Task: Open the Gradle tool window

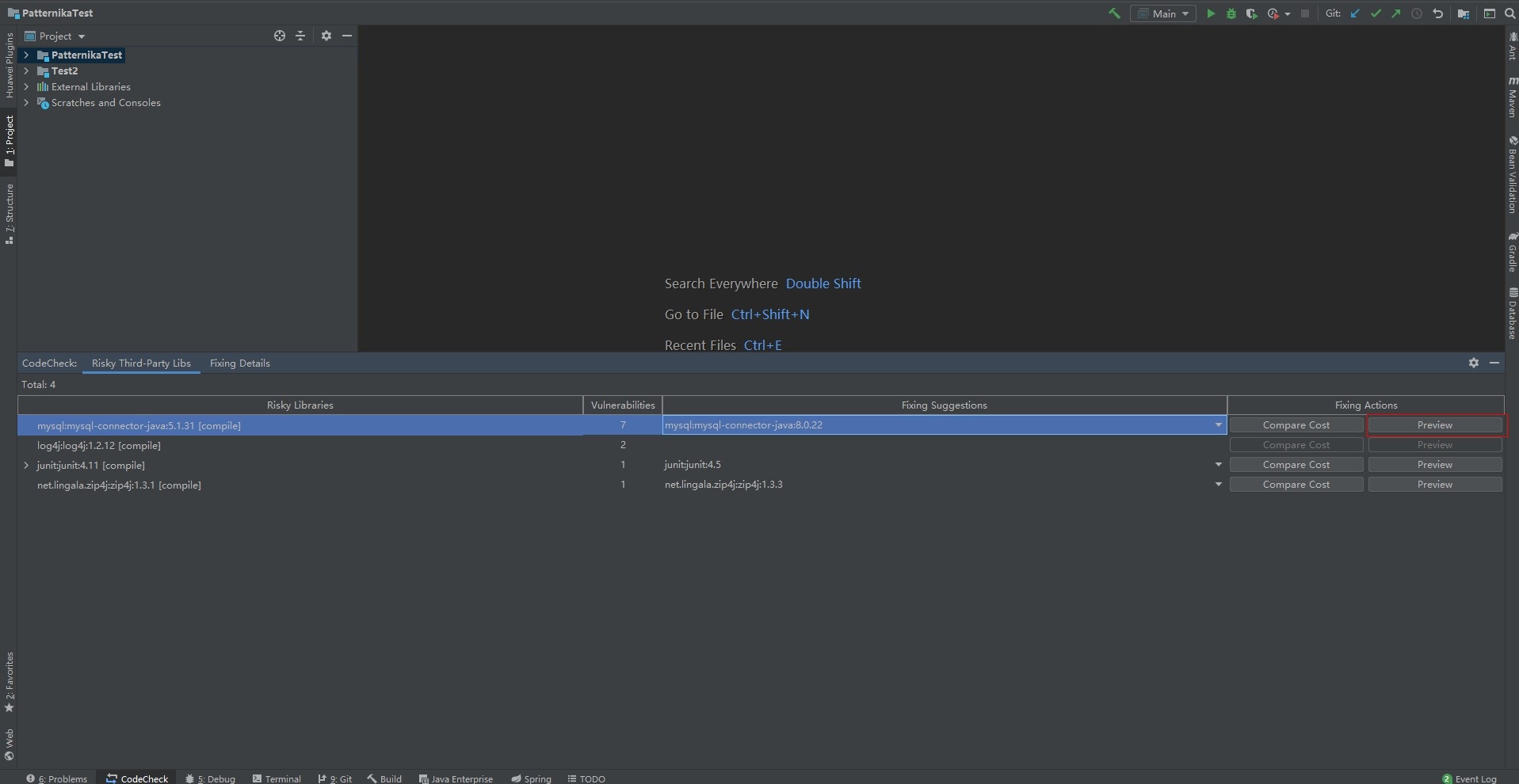Action: coord(1512,253)
